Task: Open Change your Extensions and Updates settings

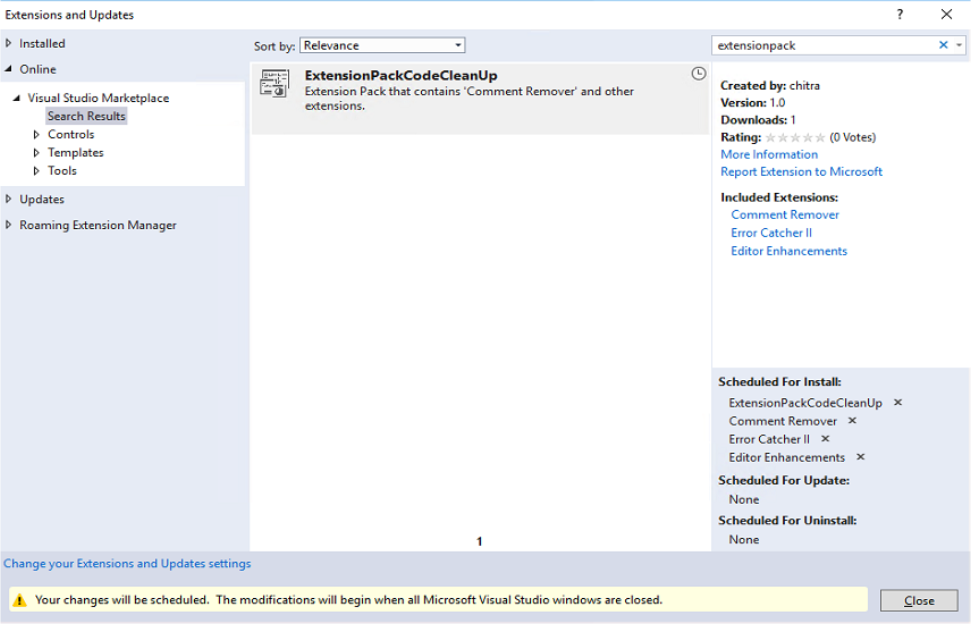Action: pos(128,563)
